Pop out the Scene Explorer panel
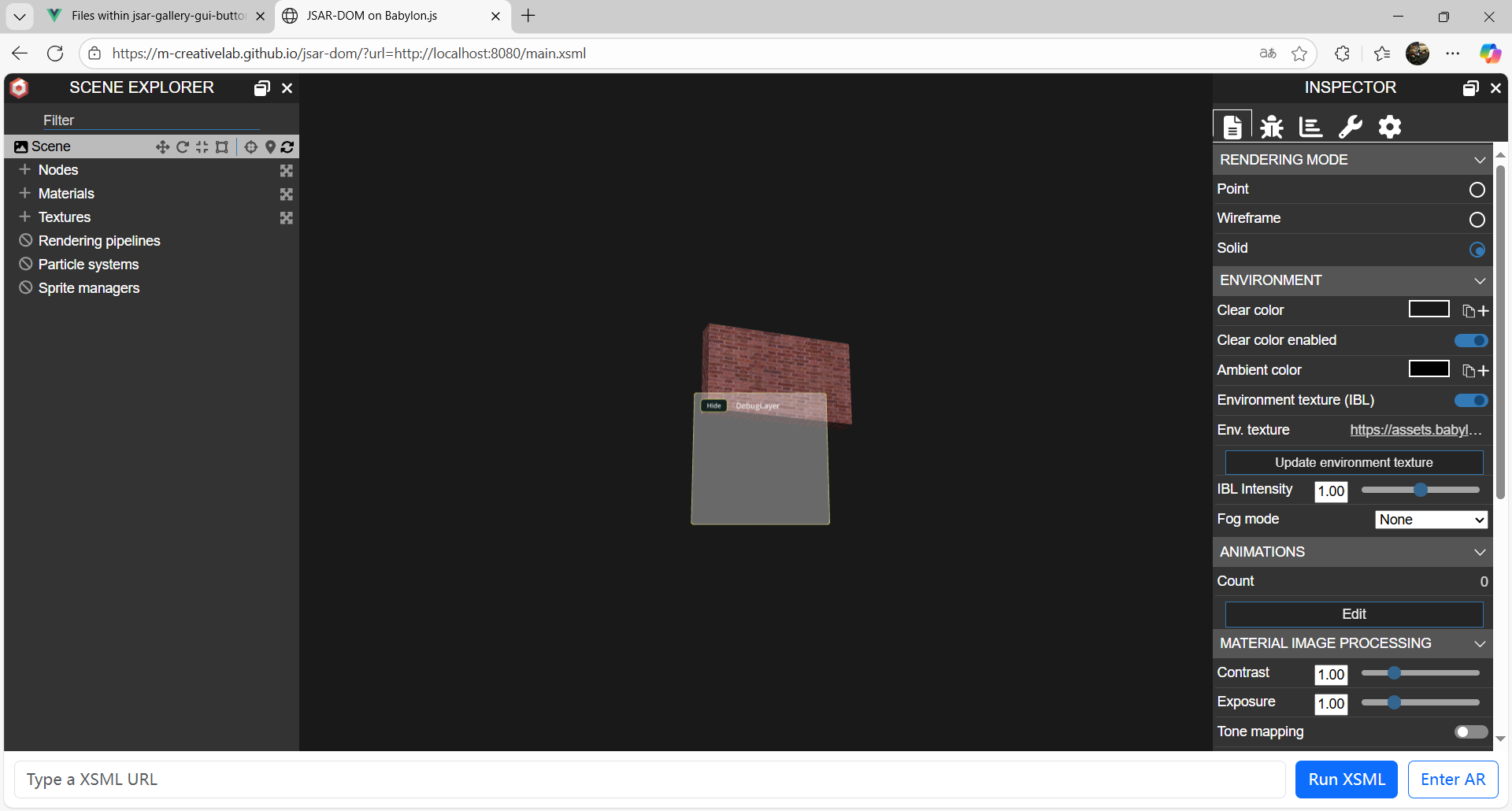Viewport: 1512px width, 811px height. click(x=262, y=88)
